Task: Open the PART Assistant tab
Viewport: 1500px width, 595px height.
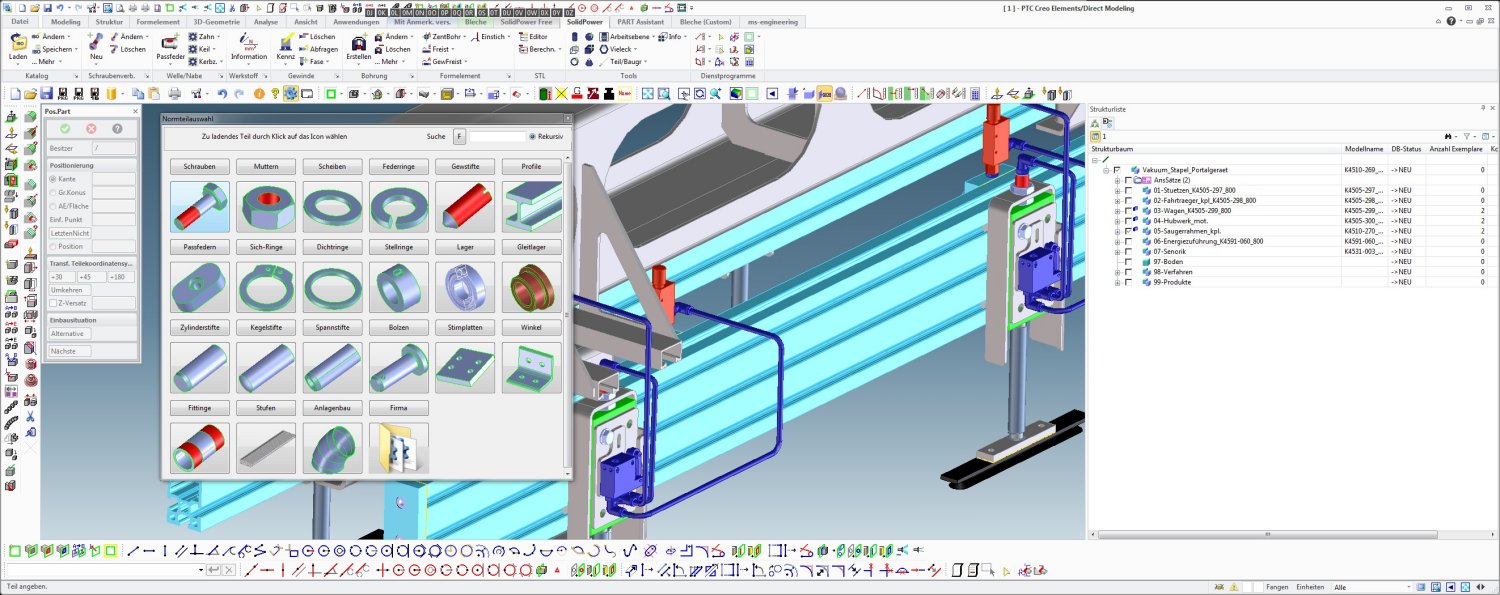Action: coord(641,21)
